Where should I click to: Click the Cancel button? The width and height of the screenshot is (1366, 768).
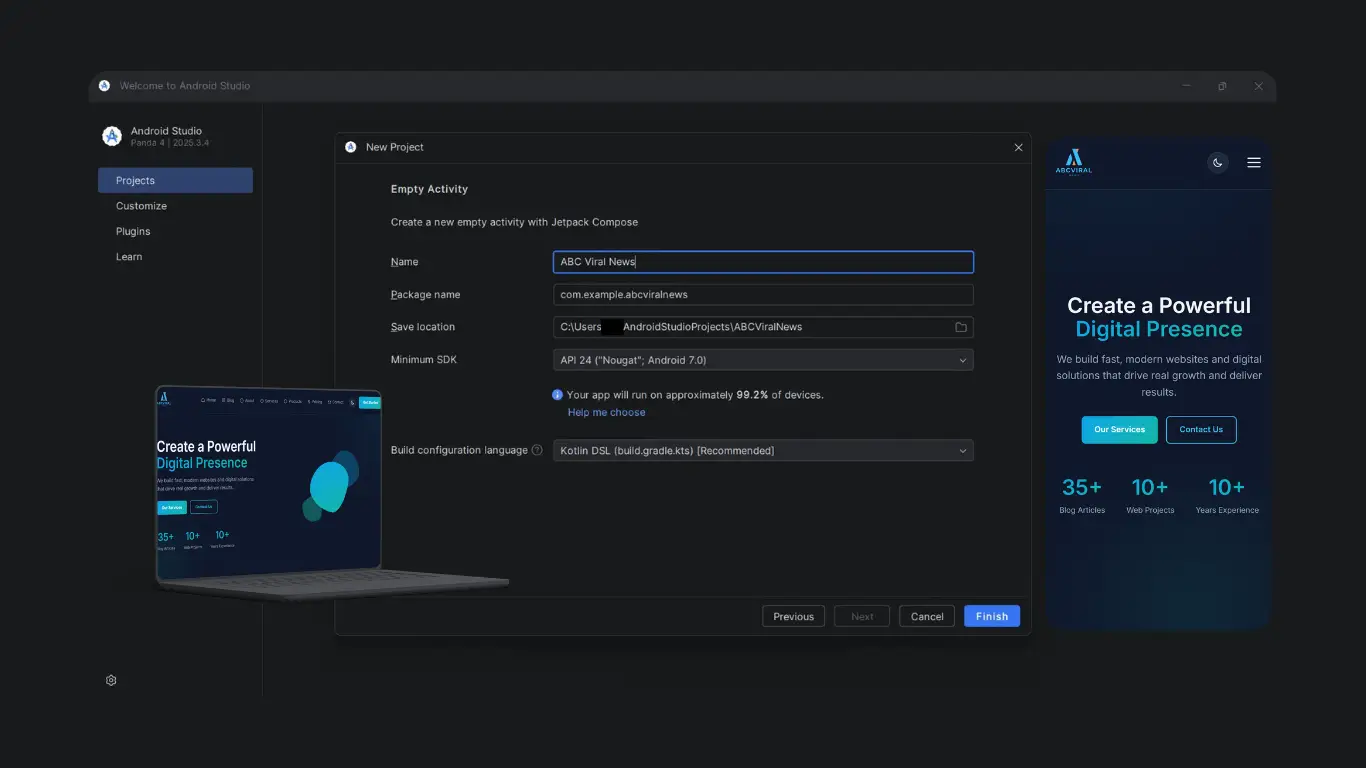click(927, 616)
